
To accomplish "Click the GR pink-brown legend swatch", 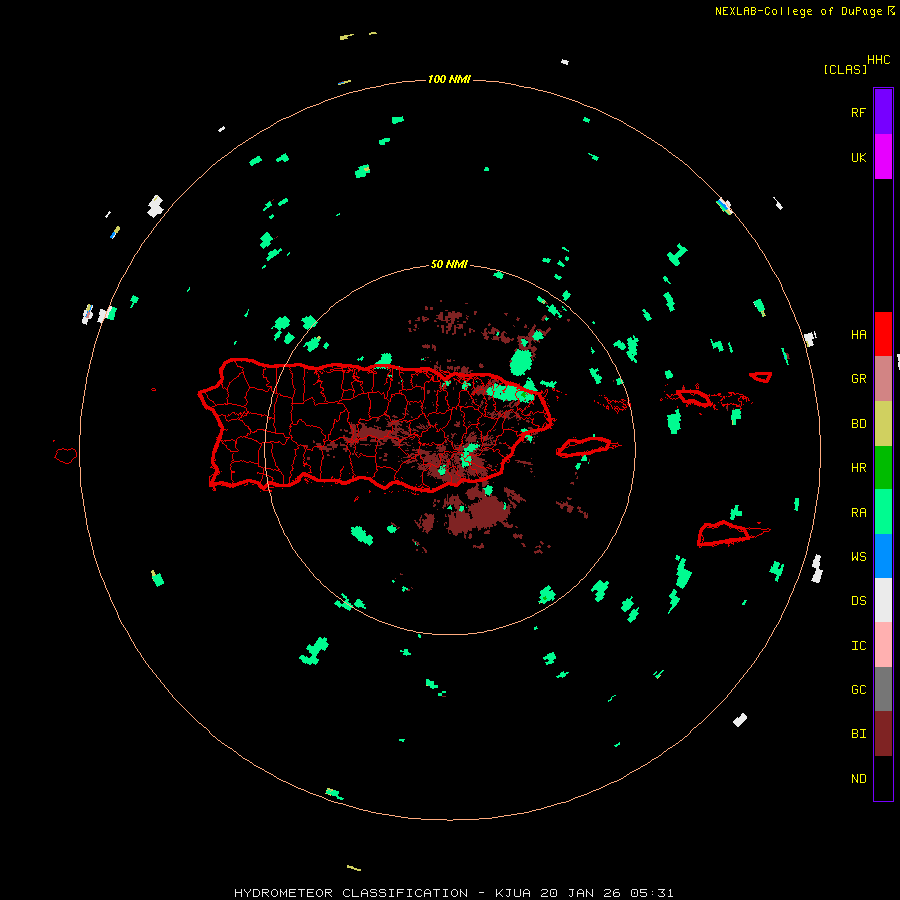I will point(883,379).
